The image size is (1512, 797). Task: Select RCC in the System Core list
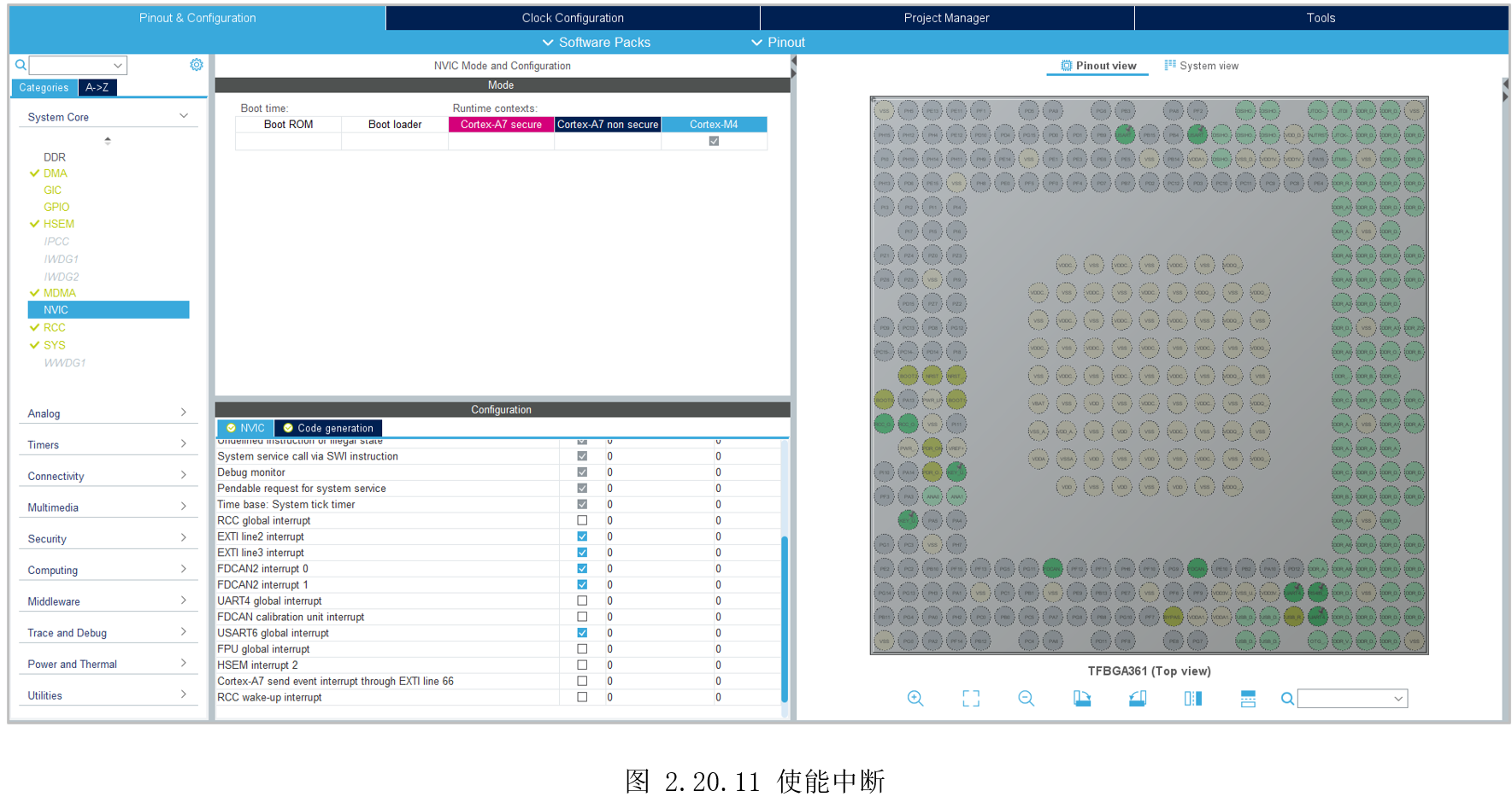(x=55, y=327)
